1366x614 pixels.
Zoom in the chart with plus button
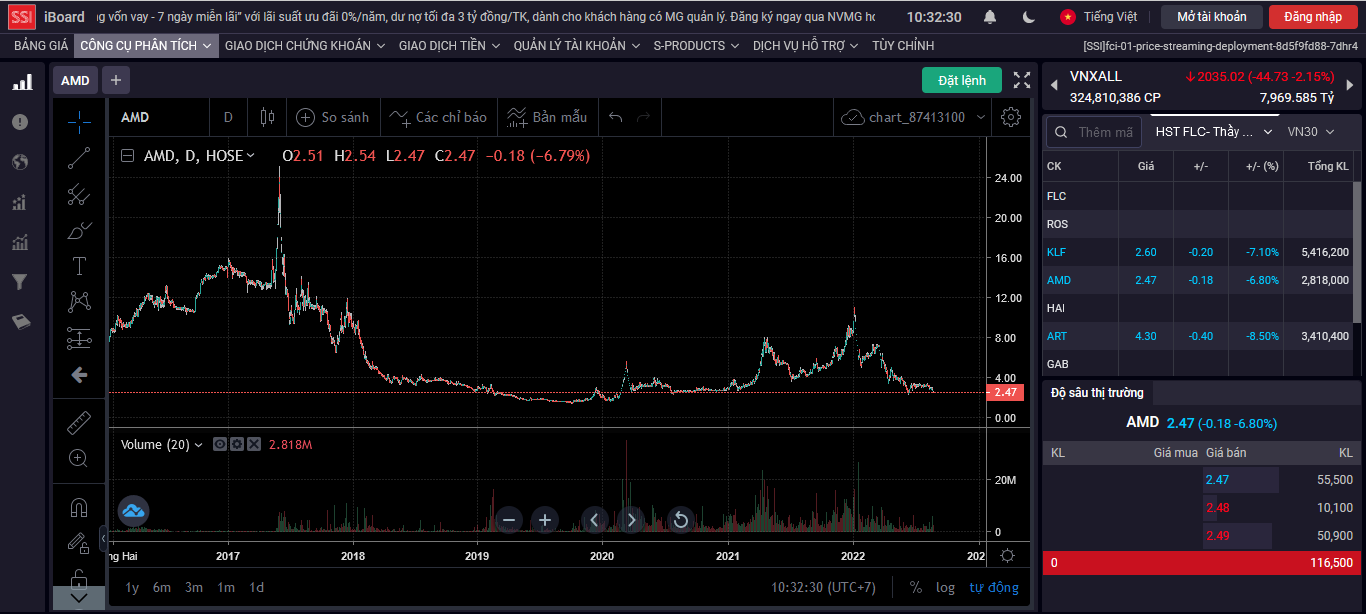[x=545, y=520]
